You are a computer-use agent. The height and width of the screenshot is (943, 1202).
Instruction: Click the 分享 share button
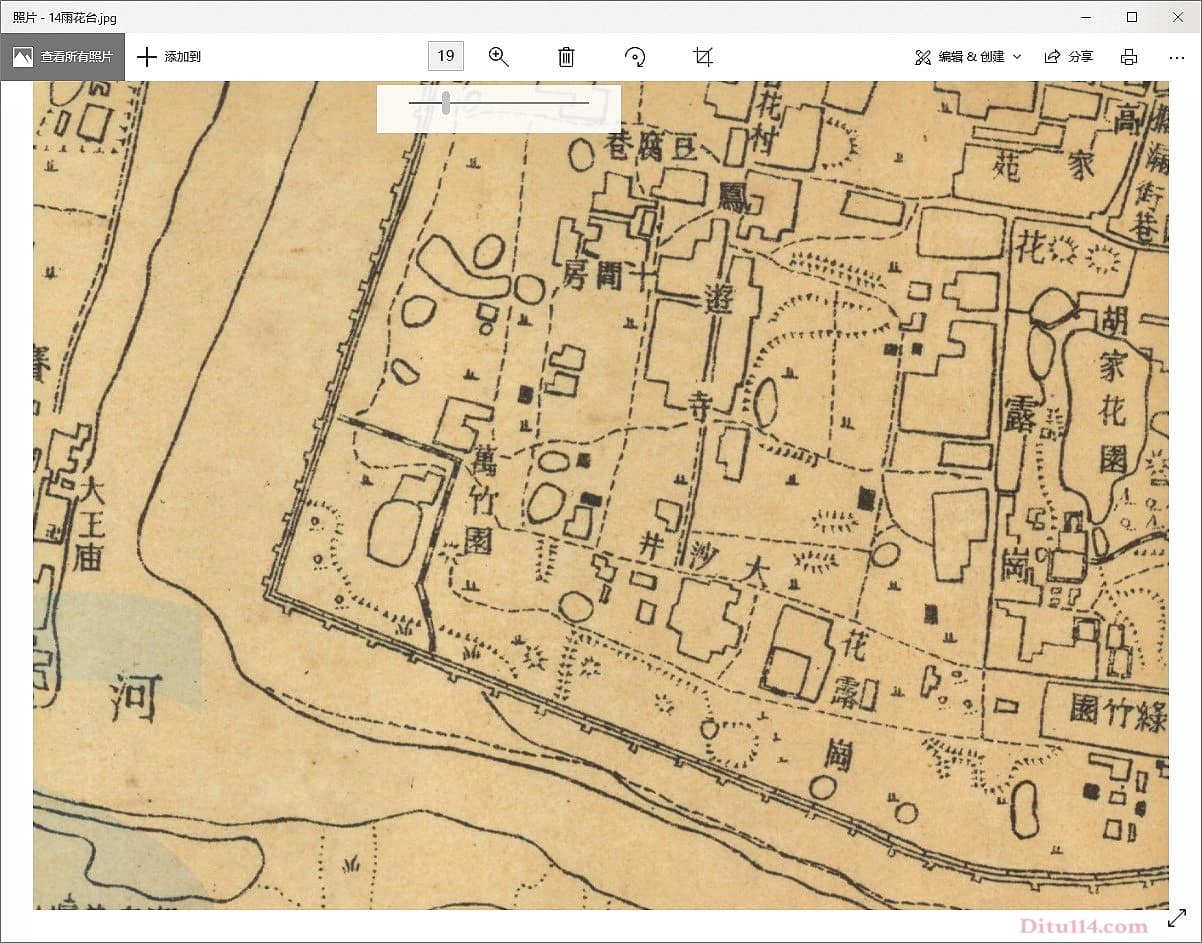(1068, 57)
